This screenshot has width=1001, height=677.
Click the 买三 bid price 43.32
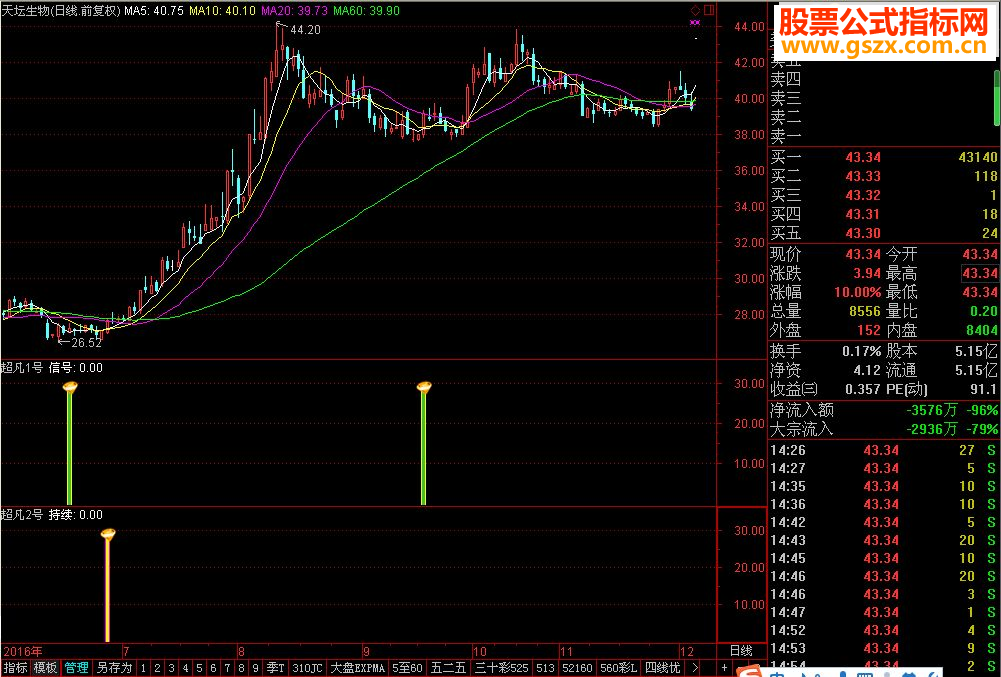[x=863, y=195]
